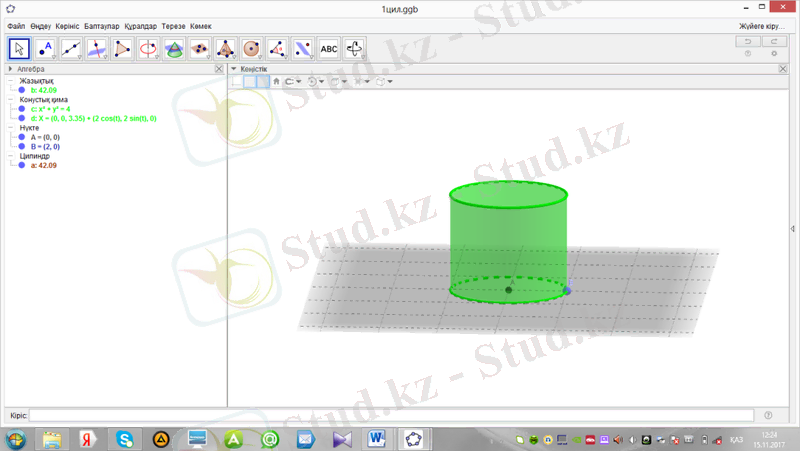Open the Құралдар menu
This screenshot has height=451, width=800.
(140, 25)
